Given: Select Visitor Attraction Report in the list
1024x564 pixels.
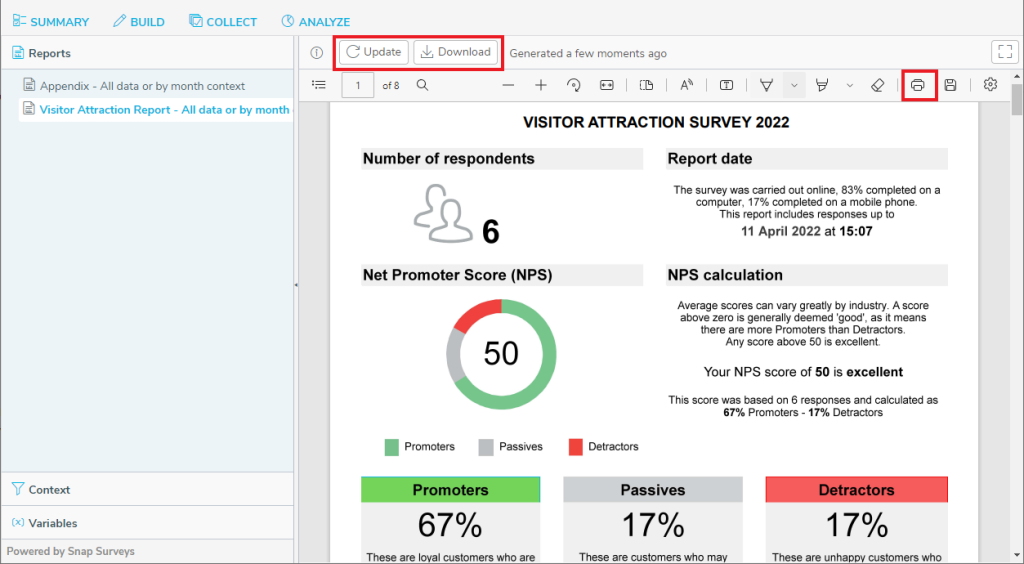Looking at the screenshot, I should pos(157,110).
